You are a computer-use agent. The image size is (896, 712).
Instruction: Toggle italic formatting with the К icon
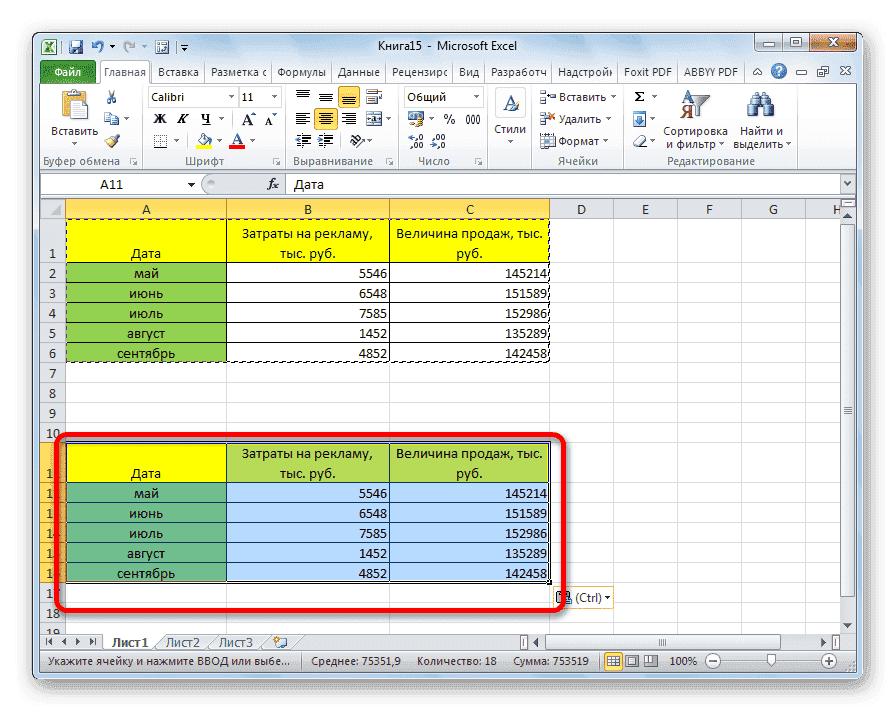pos(183,118)
